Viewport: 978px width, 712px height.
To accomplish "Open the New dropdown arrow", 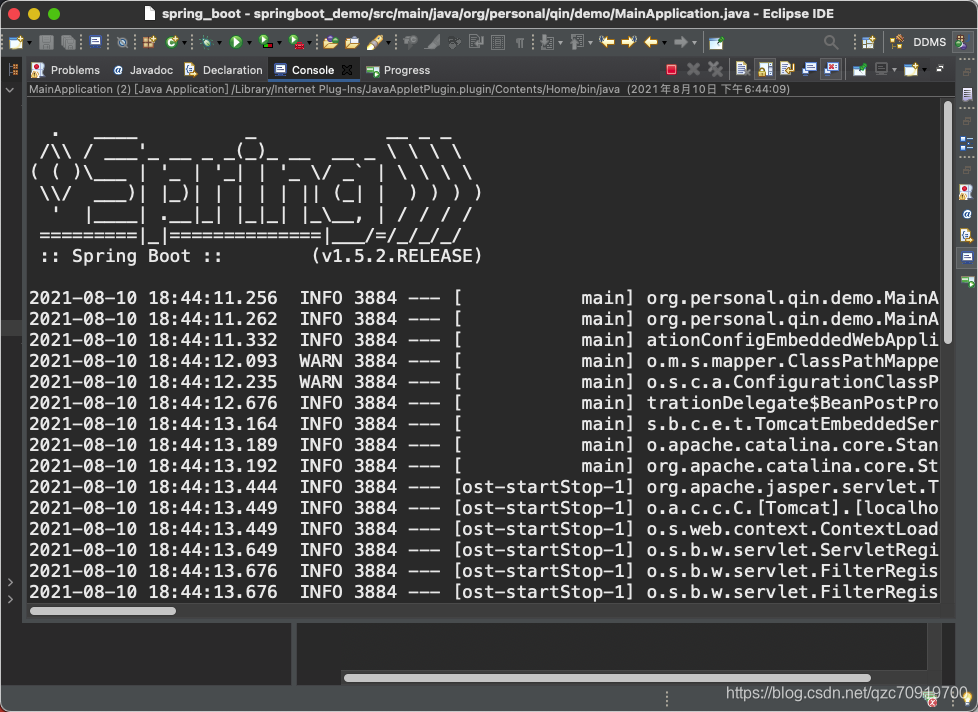I will (29, 43).
